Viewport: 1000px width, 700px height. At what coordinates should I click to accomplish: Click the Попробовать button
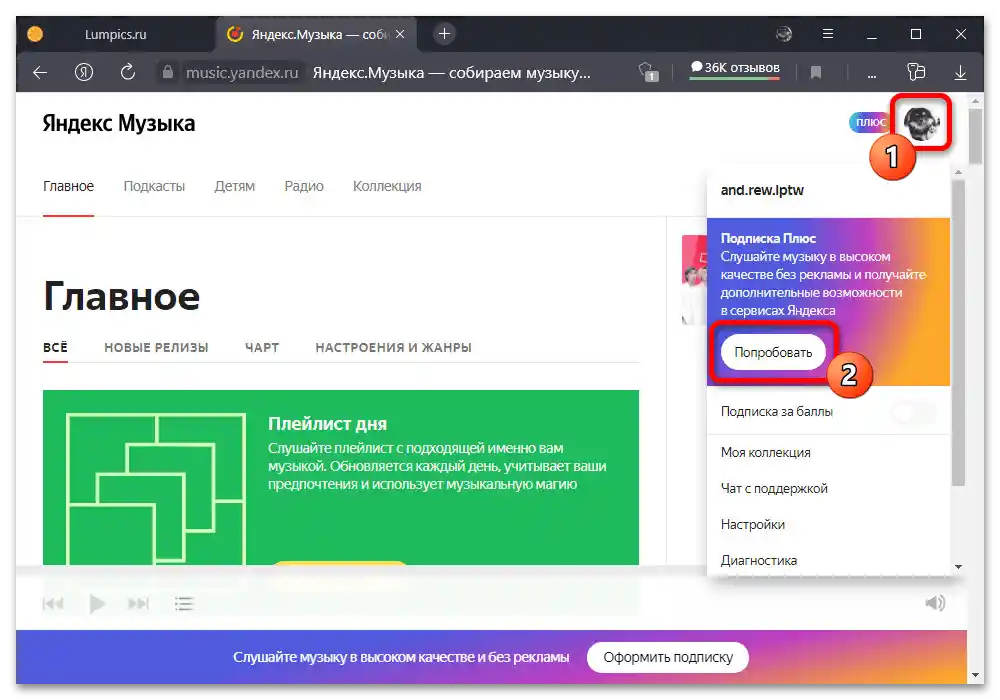pos(773,352)
